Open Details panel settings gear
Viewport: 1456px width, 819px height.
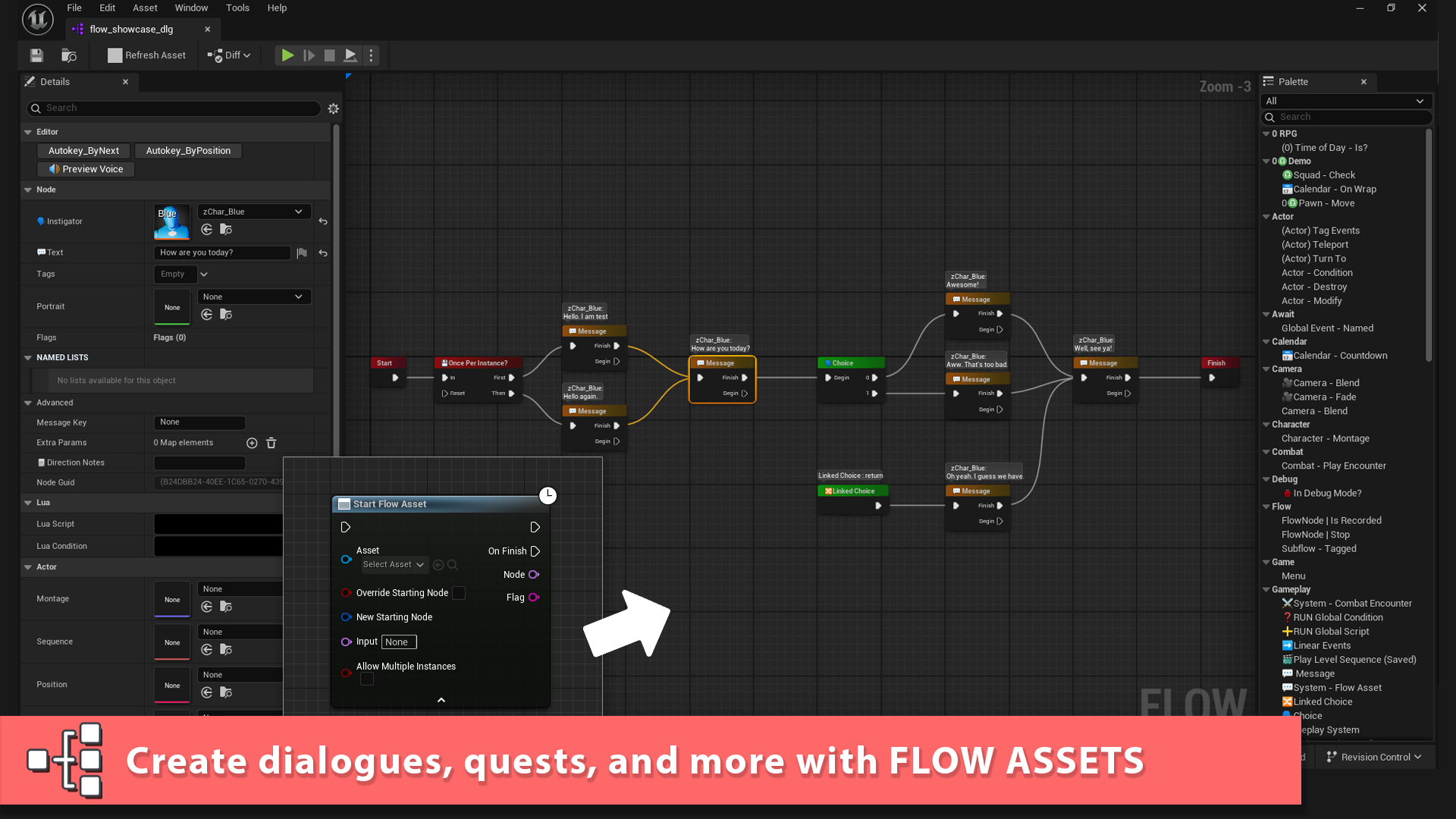point(333,108)
